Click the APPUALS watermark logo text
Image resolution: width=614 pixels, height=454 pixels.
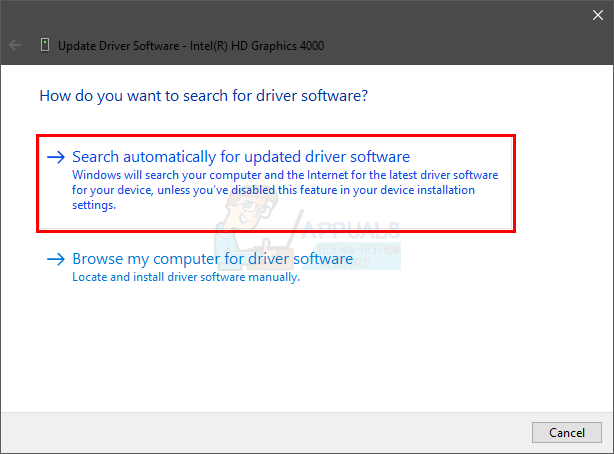[x=350, y=229]
